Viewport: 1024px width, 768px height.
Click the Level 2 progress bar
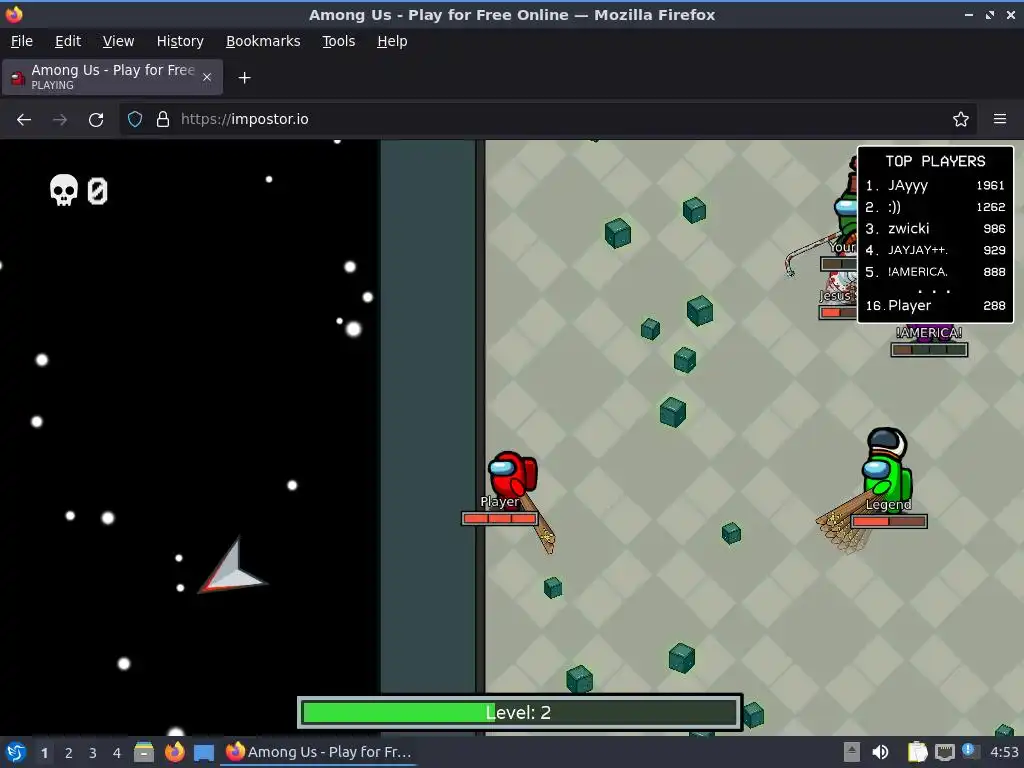tap(520, 712)
